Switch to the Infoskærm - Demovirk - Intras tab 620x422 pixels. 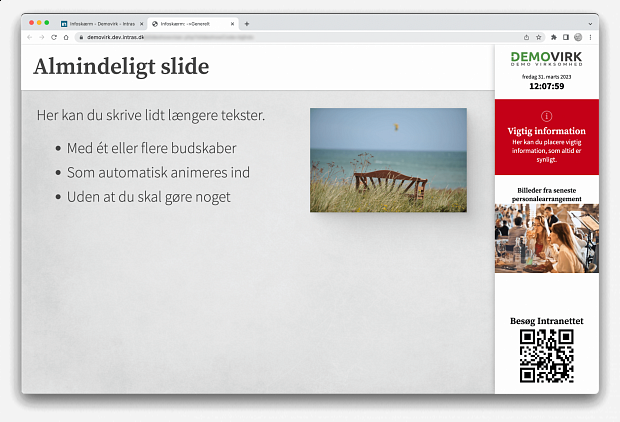click(x=102, y=24)
